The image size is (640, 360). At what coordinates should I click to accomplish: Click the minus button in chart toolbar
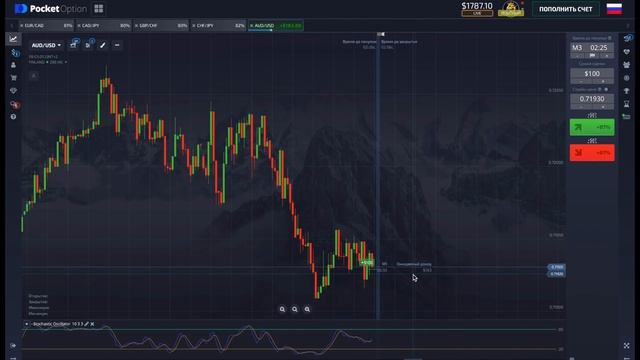117,45
